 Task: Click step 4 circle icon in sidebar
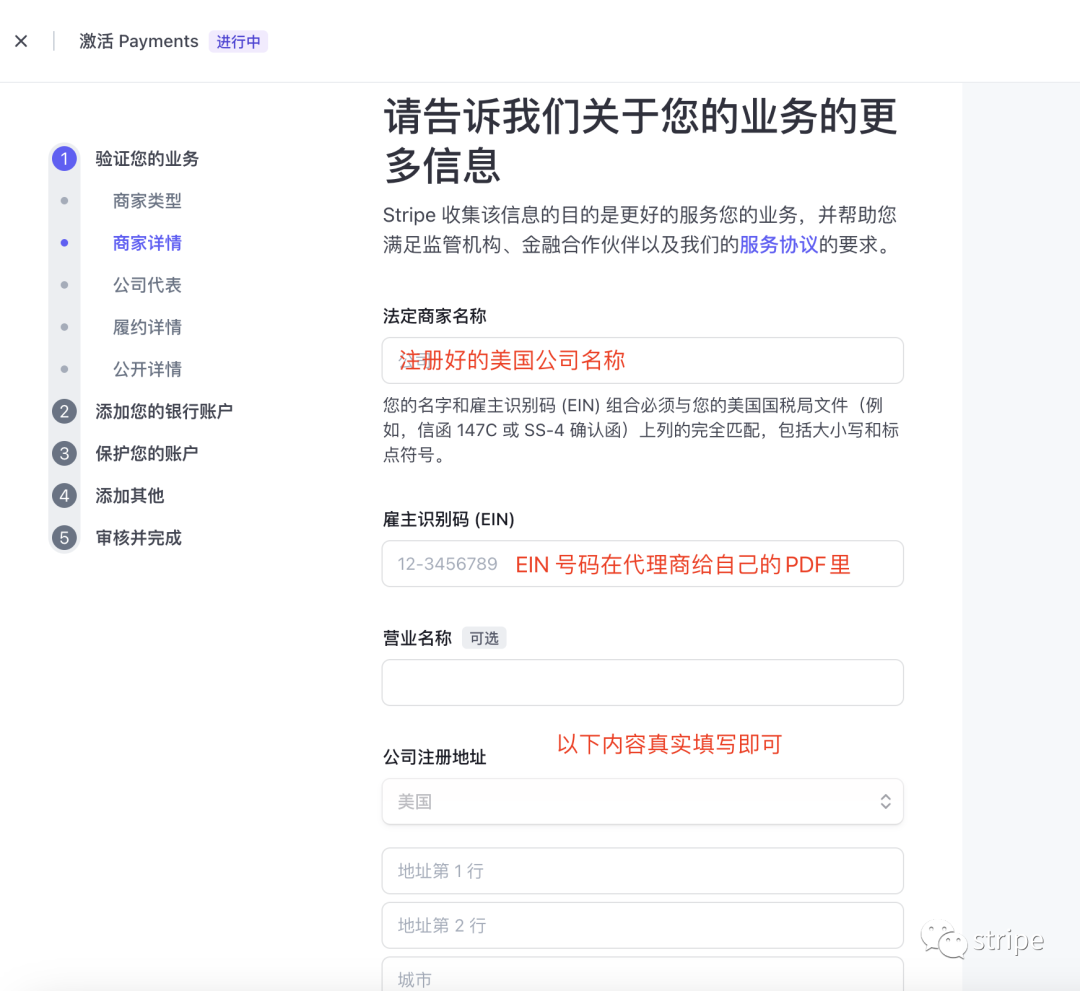pos(64,495)
